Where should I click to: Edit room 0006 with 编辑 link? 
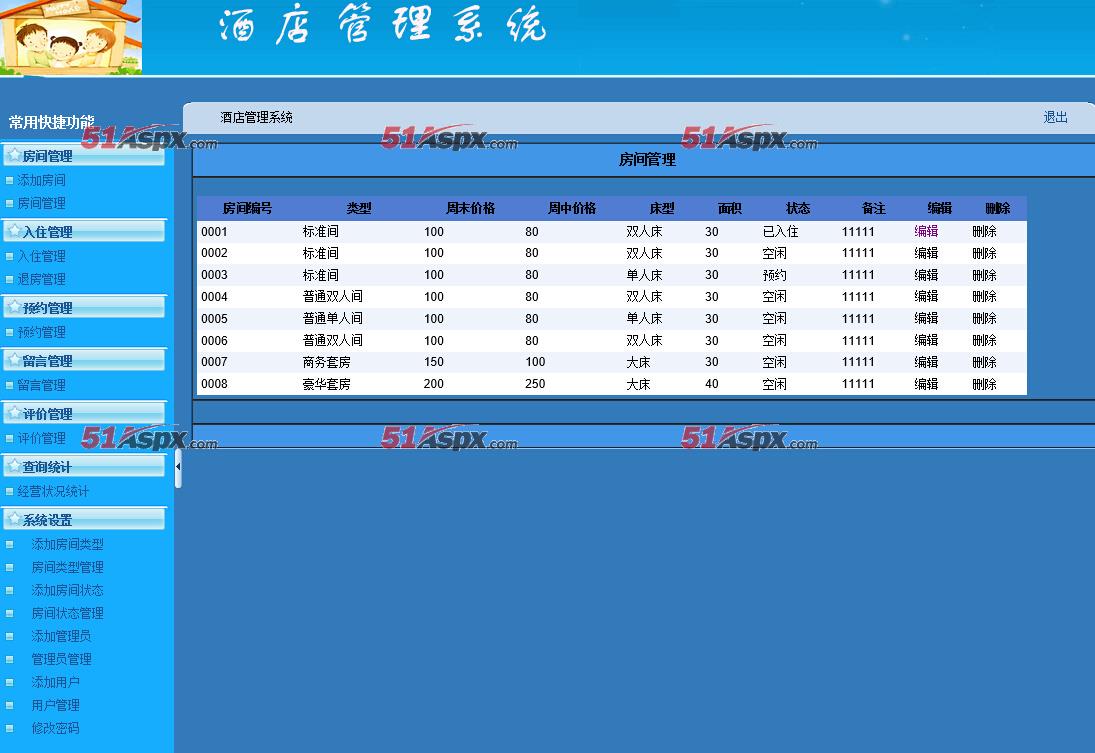926,340
